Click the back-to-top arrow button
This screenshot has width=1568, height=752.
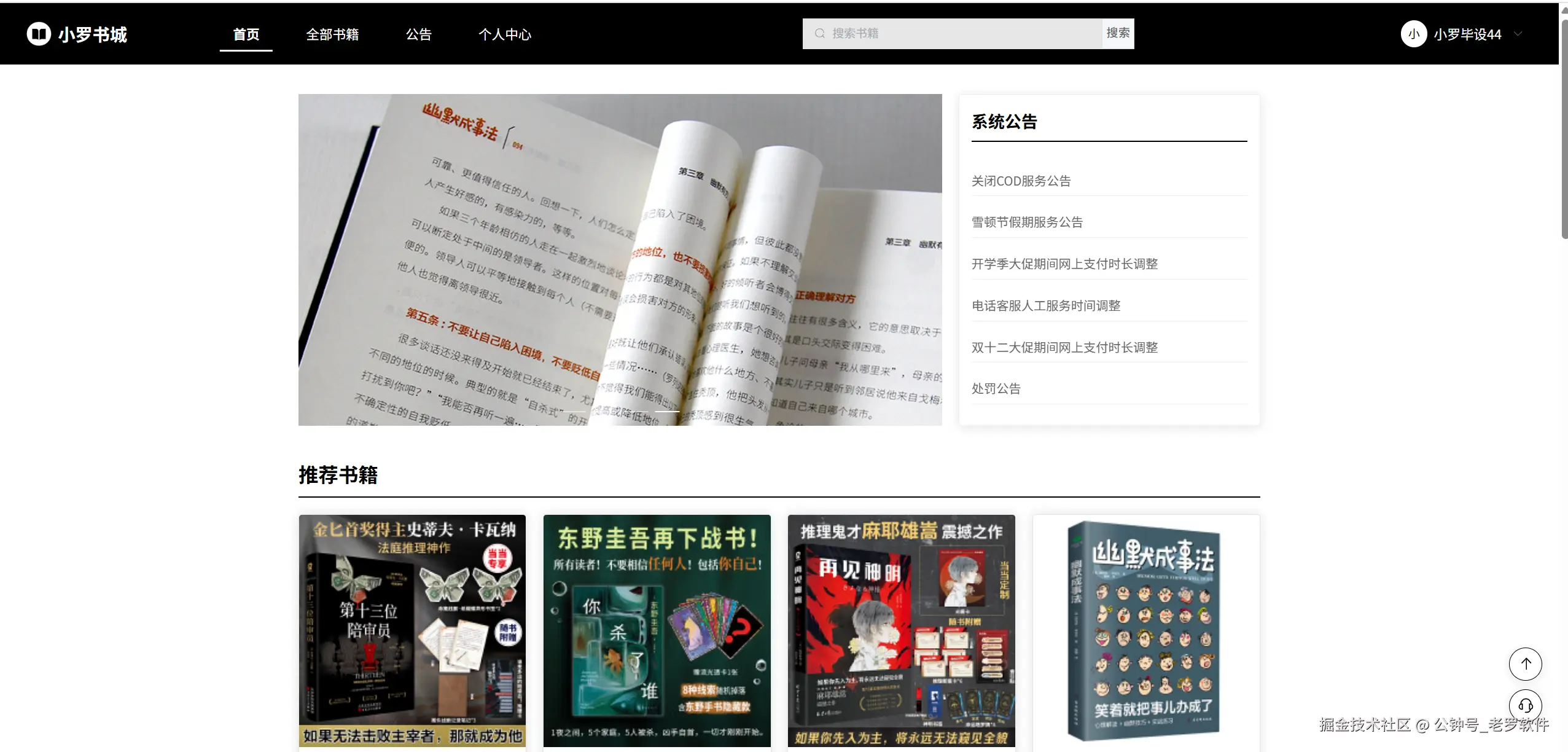pyautogui.click(x=1525, y=664)
